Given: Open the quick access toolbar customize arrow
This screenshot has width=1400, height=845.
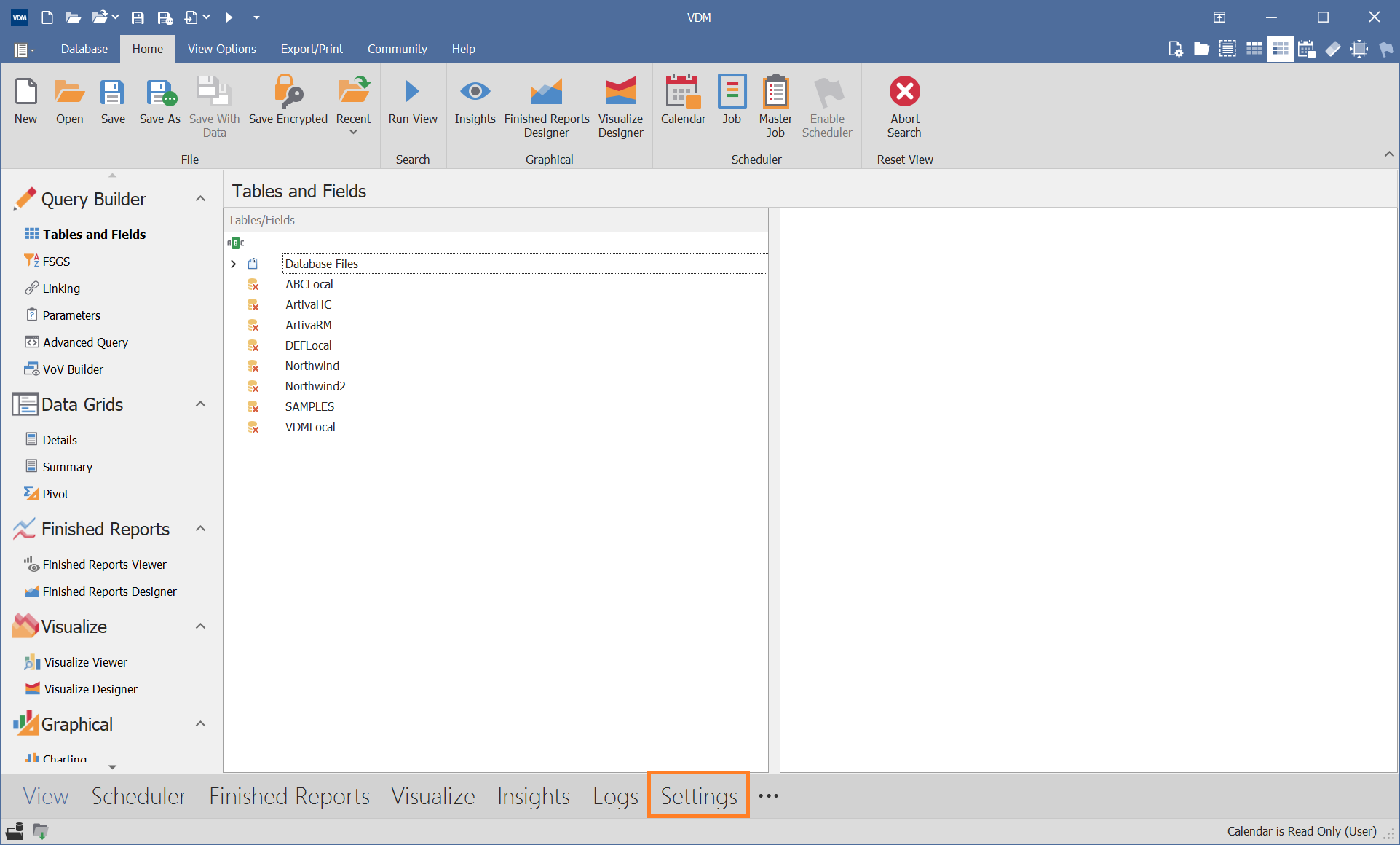Looking at the screenshot, I should (256, 17).
